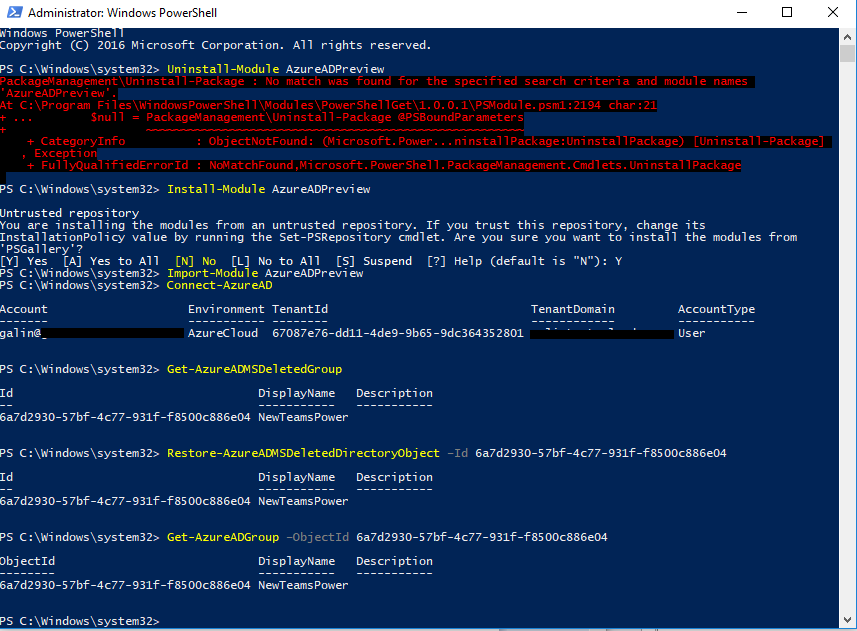This screenshot has width=857, height=631.
Task: Click 'Uninstall-Module' command text
Action: (x=223, y=69)
